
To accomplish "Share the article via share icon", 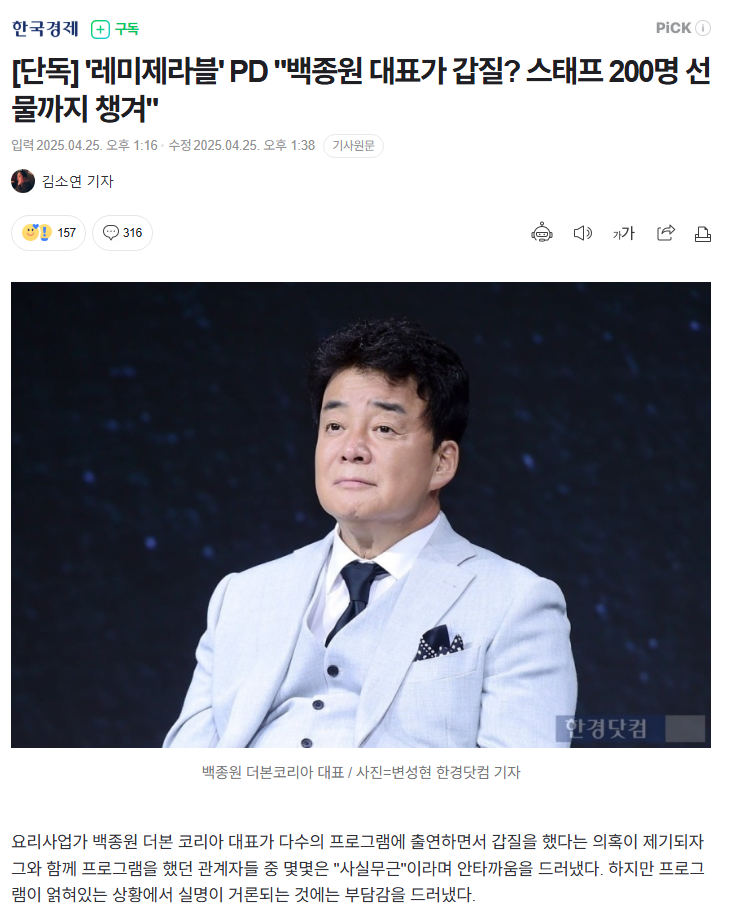I will (665, 233).
